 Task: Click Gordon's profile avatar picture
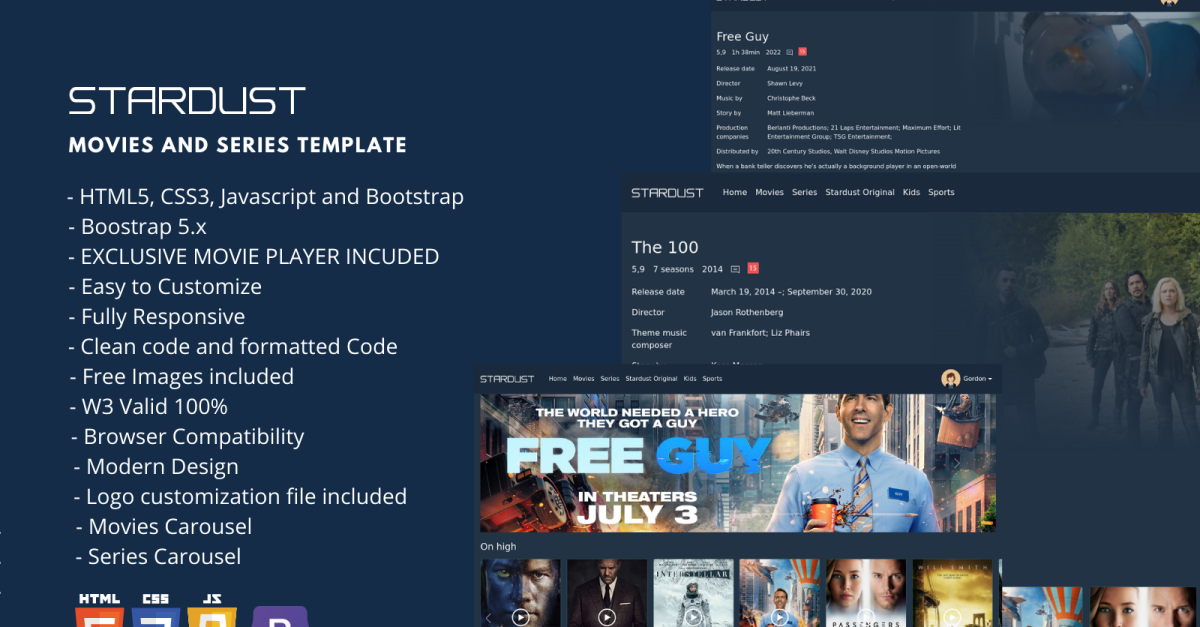point(950,379)
